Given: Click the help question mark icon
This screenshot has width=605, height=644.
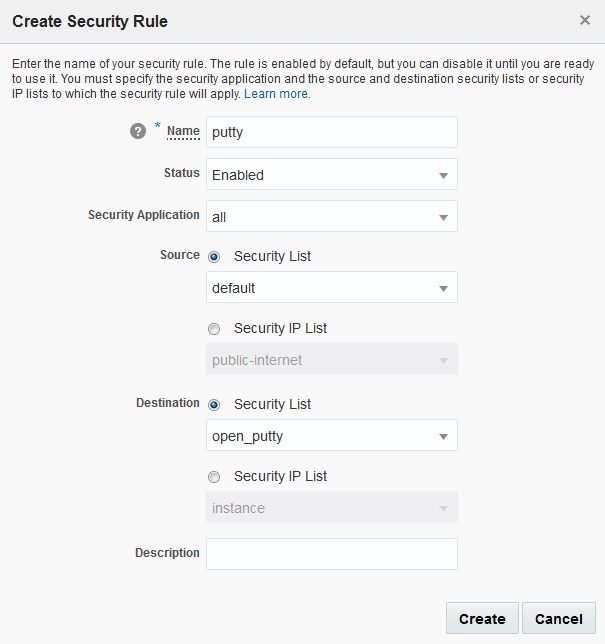Looking at the screenshot, I should [139, 132].
